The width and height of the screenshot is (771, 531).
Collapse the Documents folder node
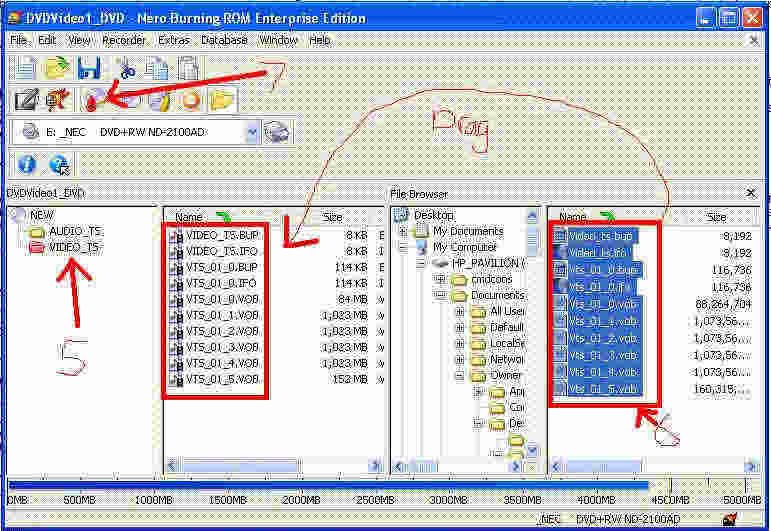pyautogui.click(x=440, y=295)
